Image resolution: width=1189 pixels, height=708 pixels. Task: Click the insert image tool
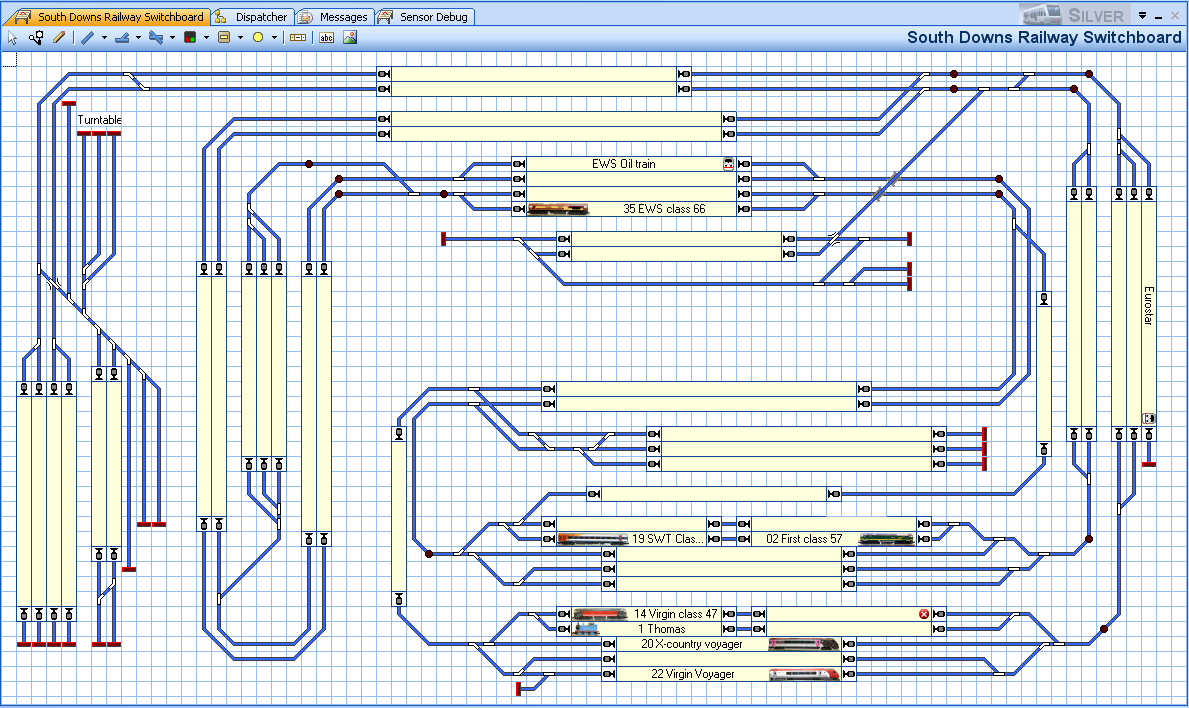coord(350,38)
